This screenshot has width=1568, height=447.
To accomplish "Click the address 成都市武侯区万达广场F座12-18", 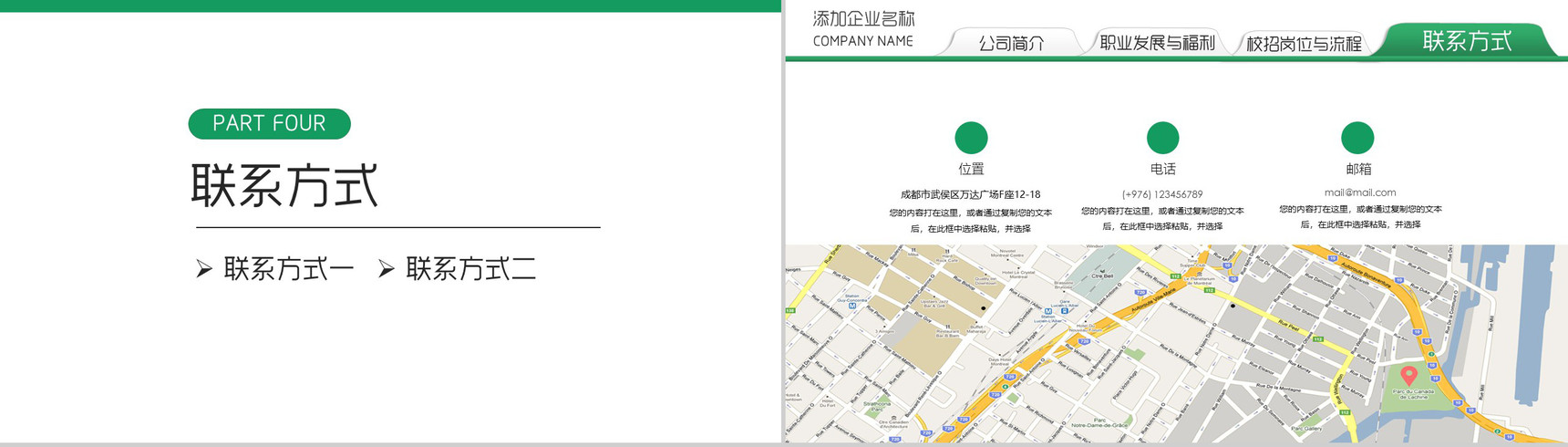I will pyautogui.click(x=970, y=194).
